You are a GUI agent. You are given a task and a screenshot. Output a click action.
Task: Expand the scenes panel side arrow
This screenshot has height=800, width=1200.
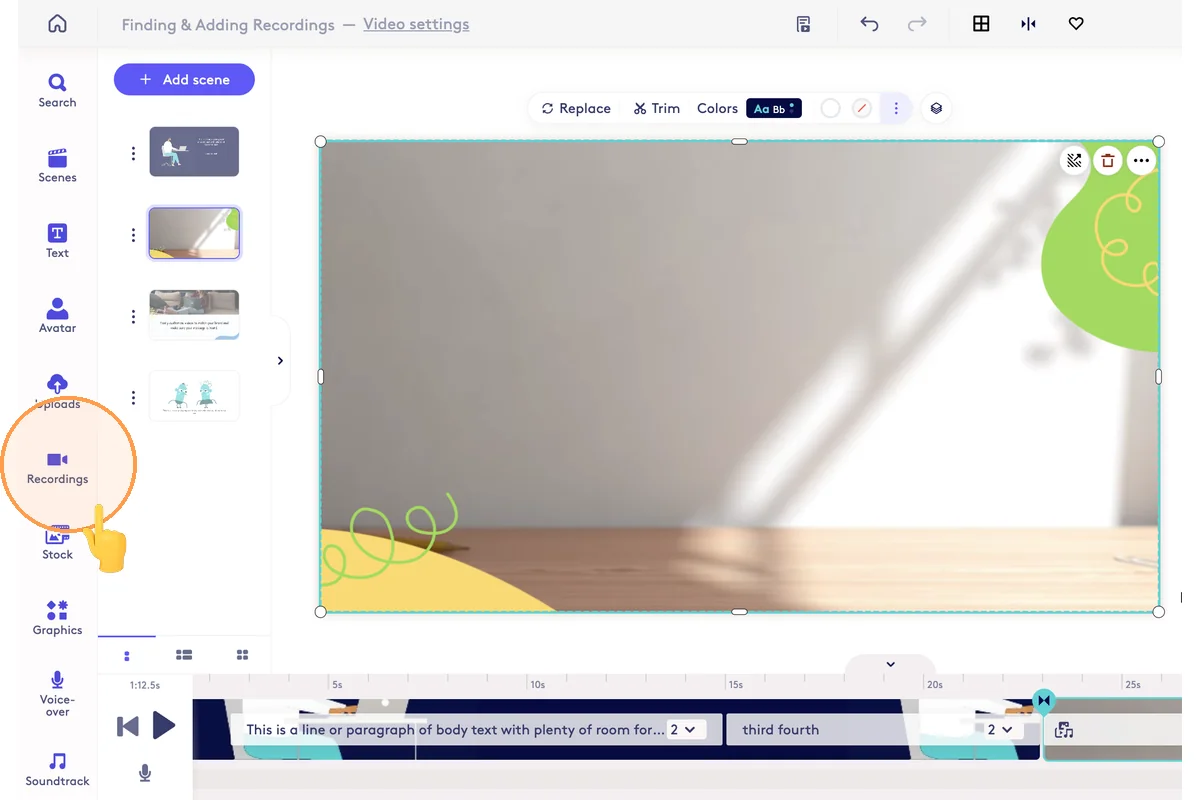pos(280,361)
